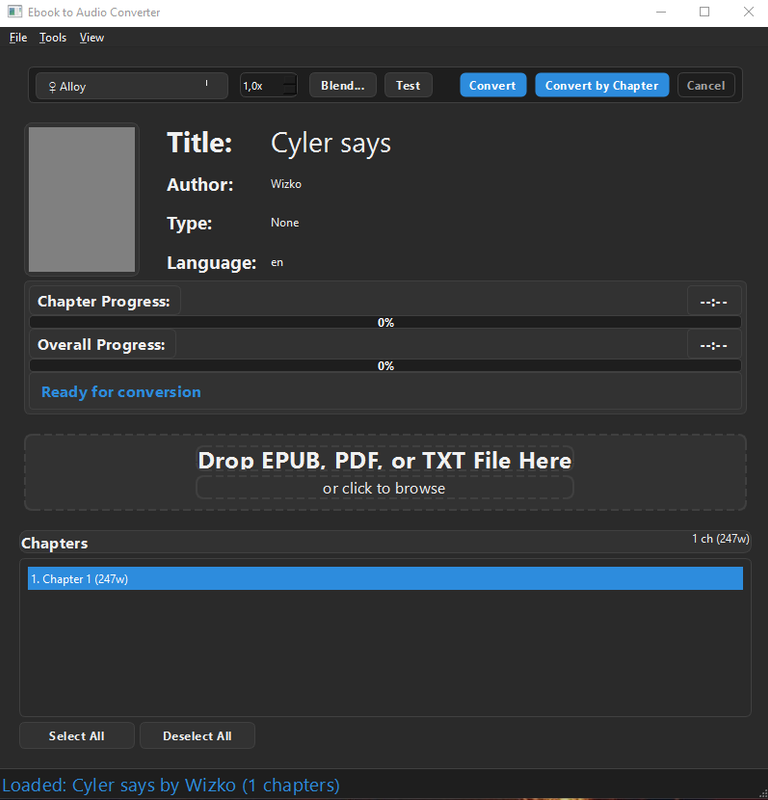Click the Chapter Progress time '--:--'
The width and height of the screenshot is (768, 800).
click(x=713, y=302)
